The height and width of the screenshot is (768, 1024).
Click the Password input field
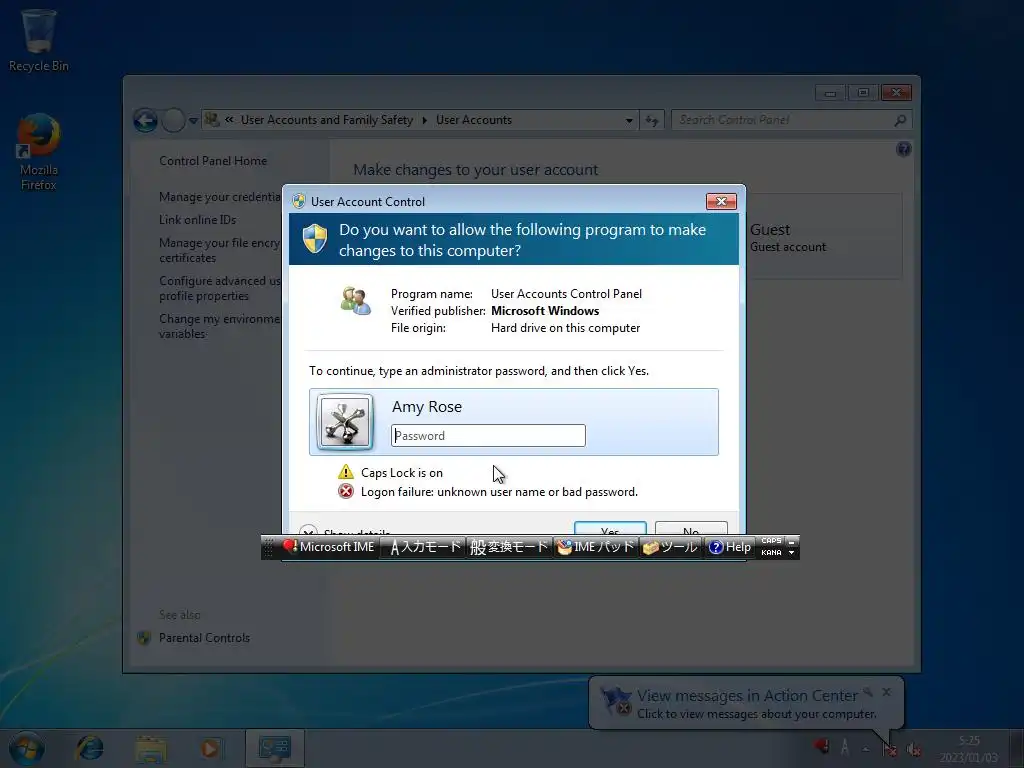488,436
